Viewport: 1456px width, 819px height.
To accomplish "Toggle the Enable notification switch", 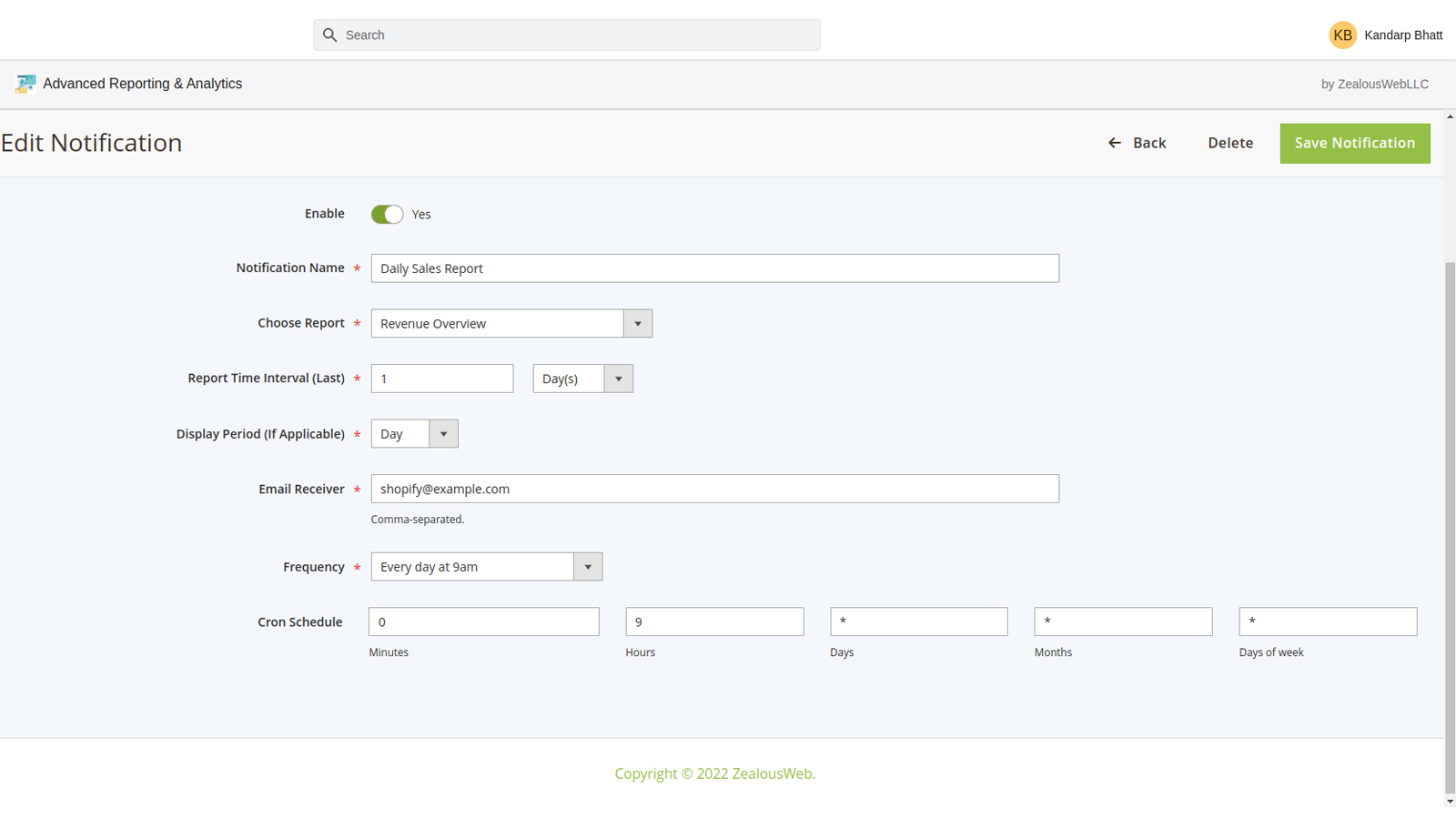I will (387, 215).
